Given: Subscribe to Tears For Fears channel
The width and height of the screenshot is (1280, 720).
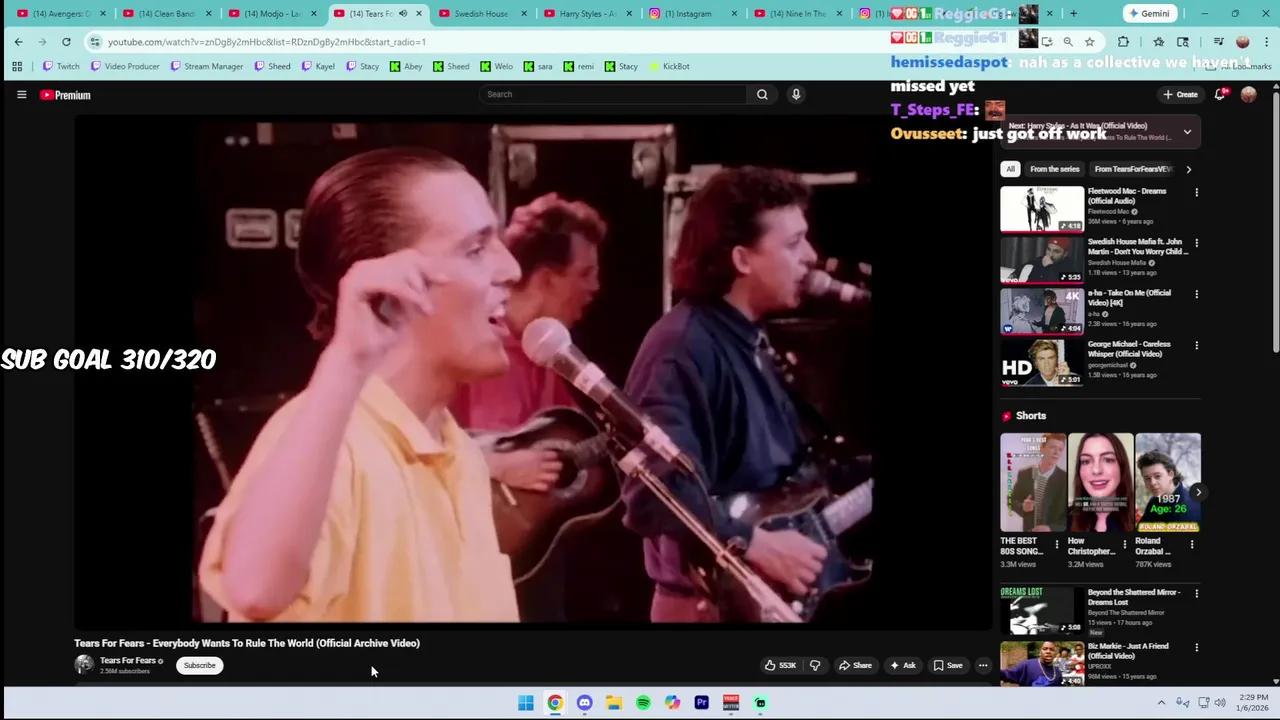Looking at the screenshot, I should [x=199, y=665].
